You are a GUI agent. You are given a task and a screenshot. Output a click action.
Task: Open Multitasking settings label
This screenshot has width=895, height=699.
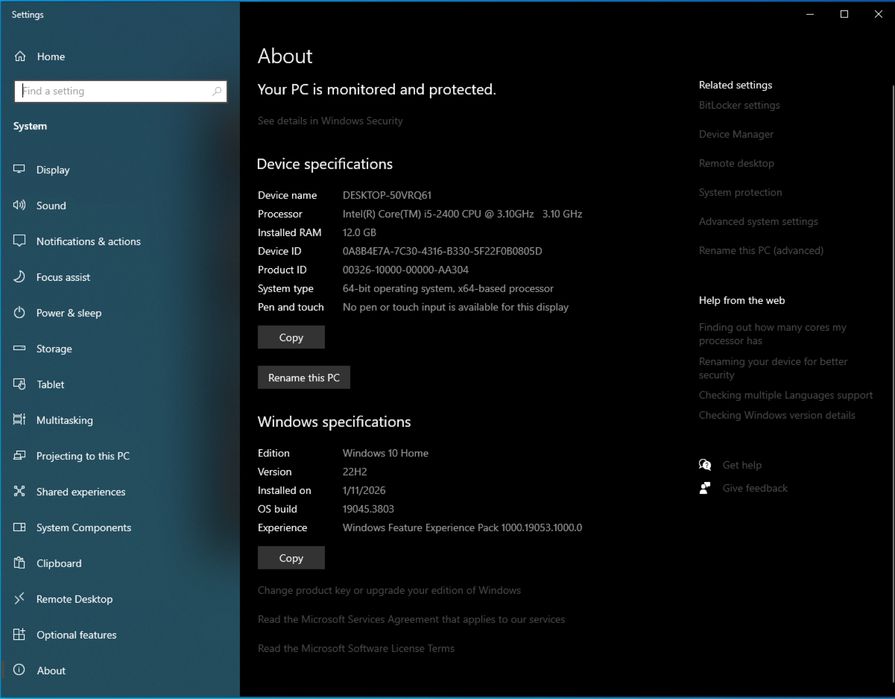point(64,421)
